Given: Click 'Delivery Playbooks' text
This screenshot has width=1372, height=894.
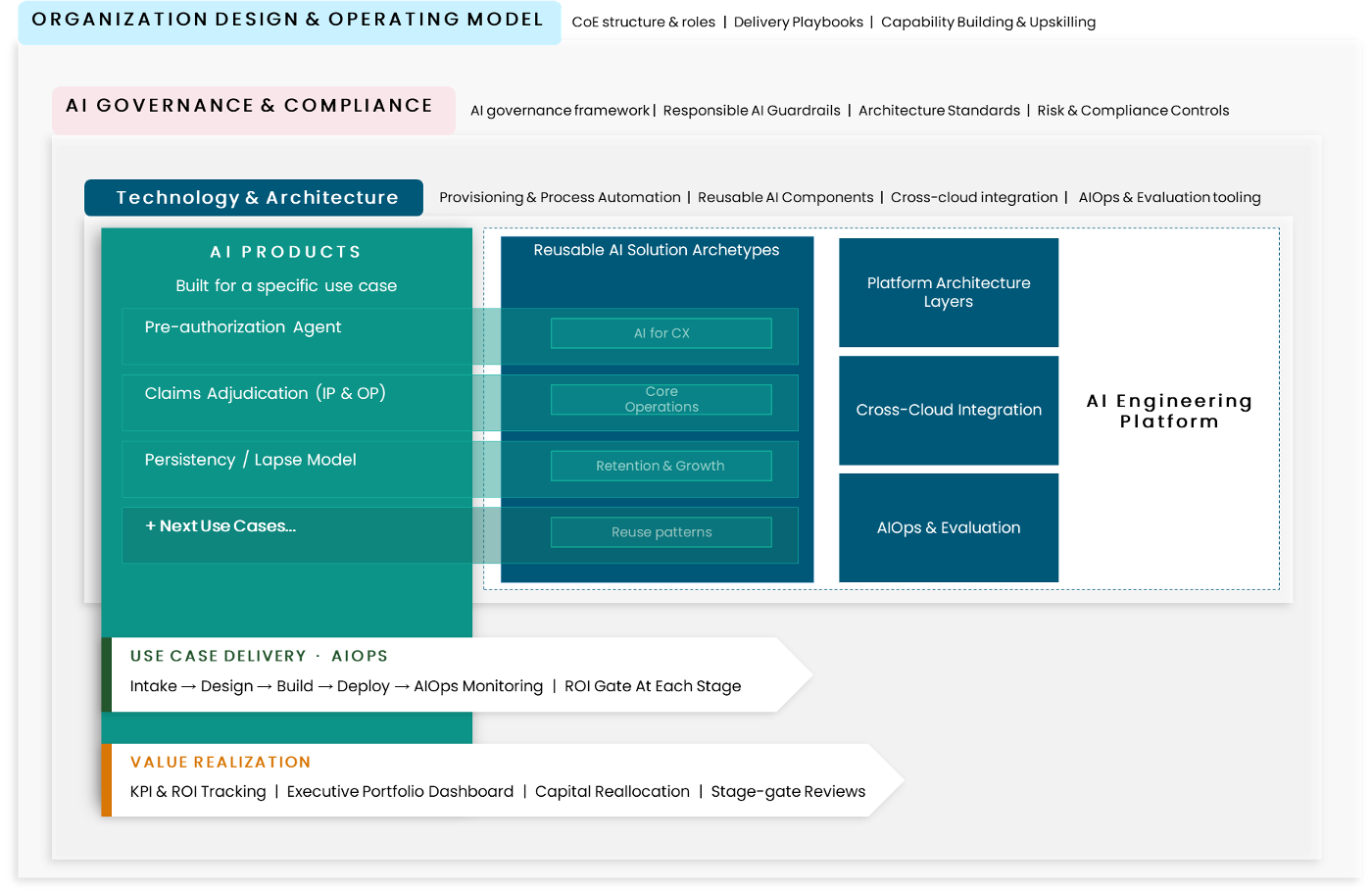Looking at the screenshot, I should click(x=799, y=23).
